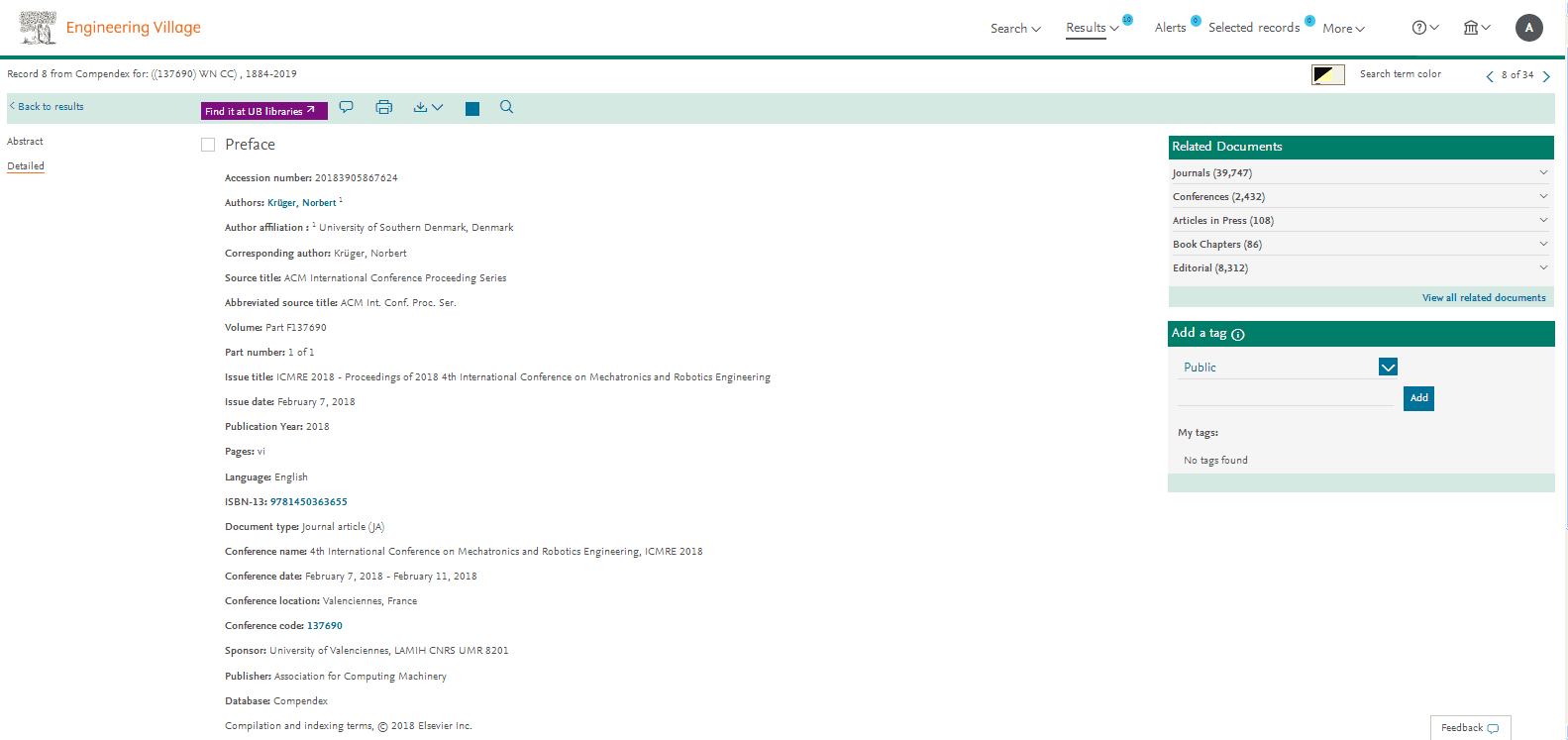Switch to the Abstract view tab

click(25, 142)
